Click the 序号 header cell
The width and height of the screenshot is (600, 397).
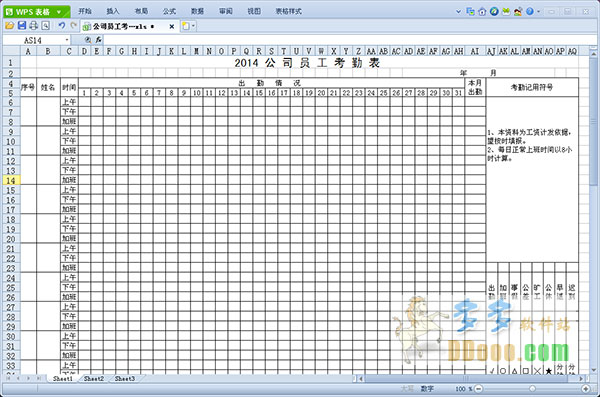pyautogui.click(x=28, y=87)
